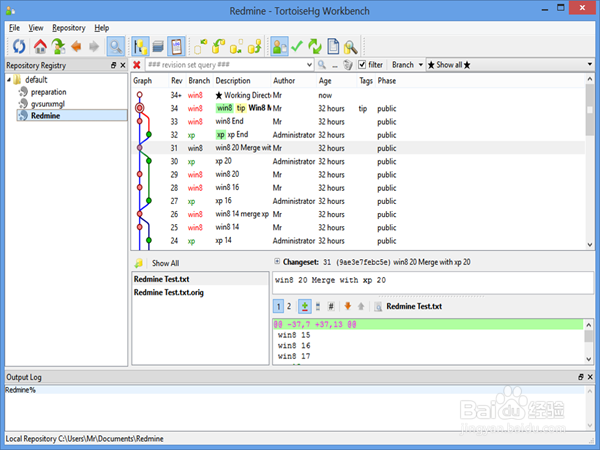600x450 pixels.
Task: Go back with the orange left arrow
Action: coord(76,47)
